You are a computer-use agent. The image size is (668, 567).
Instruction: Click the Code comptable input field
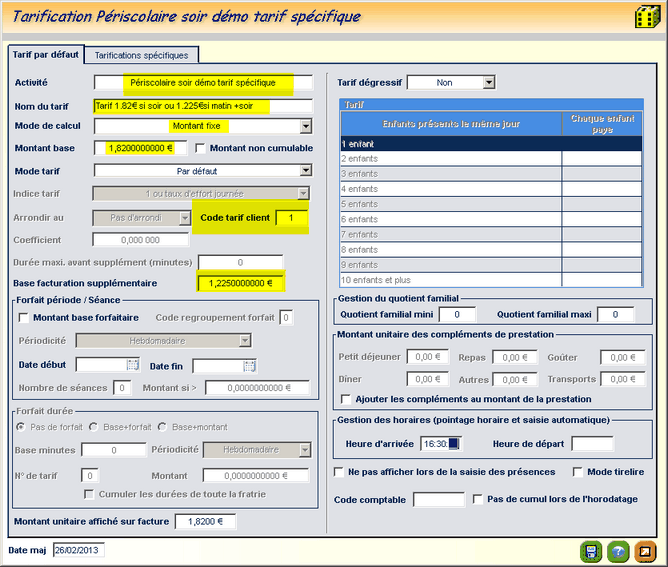(438, 499)
